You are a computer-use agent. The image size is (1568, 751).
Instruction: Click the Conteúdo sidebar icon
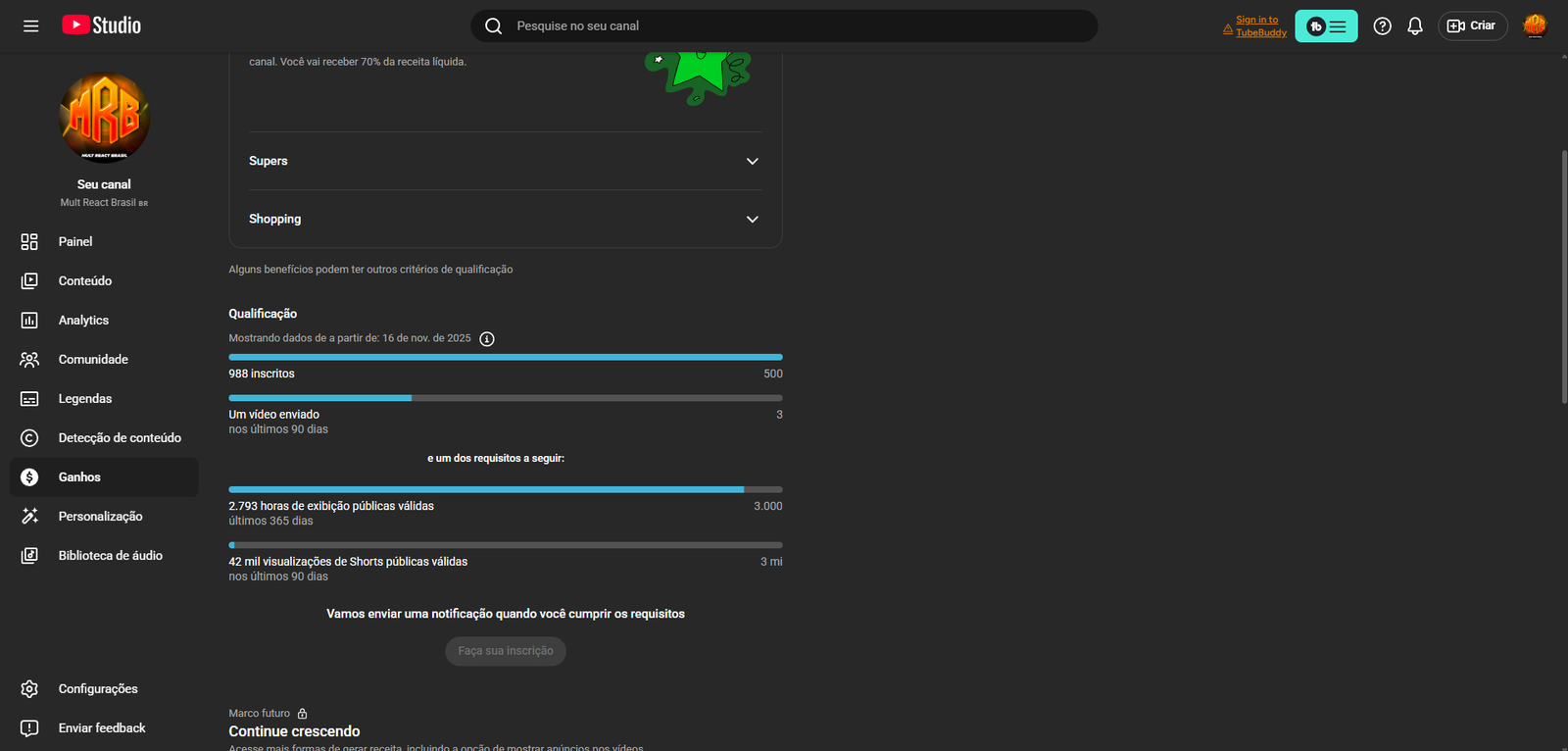29,281
